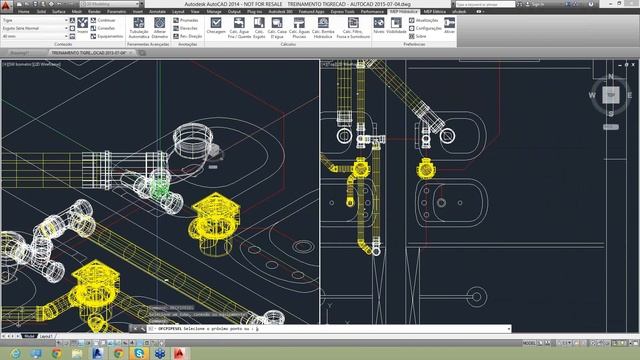Click into the command line input
The height and width of the screenshot is (360, 640).
click(329, 329)
